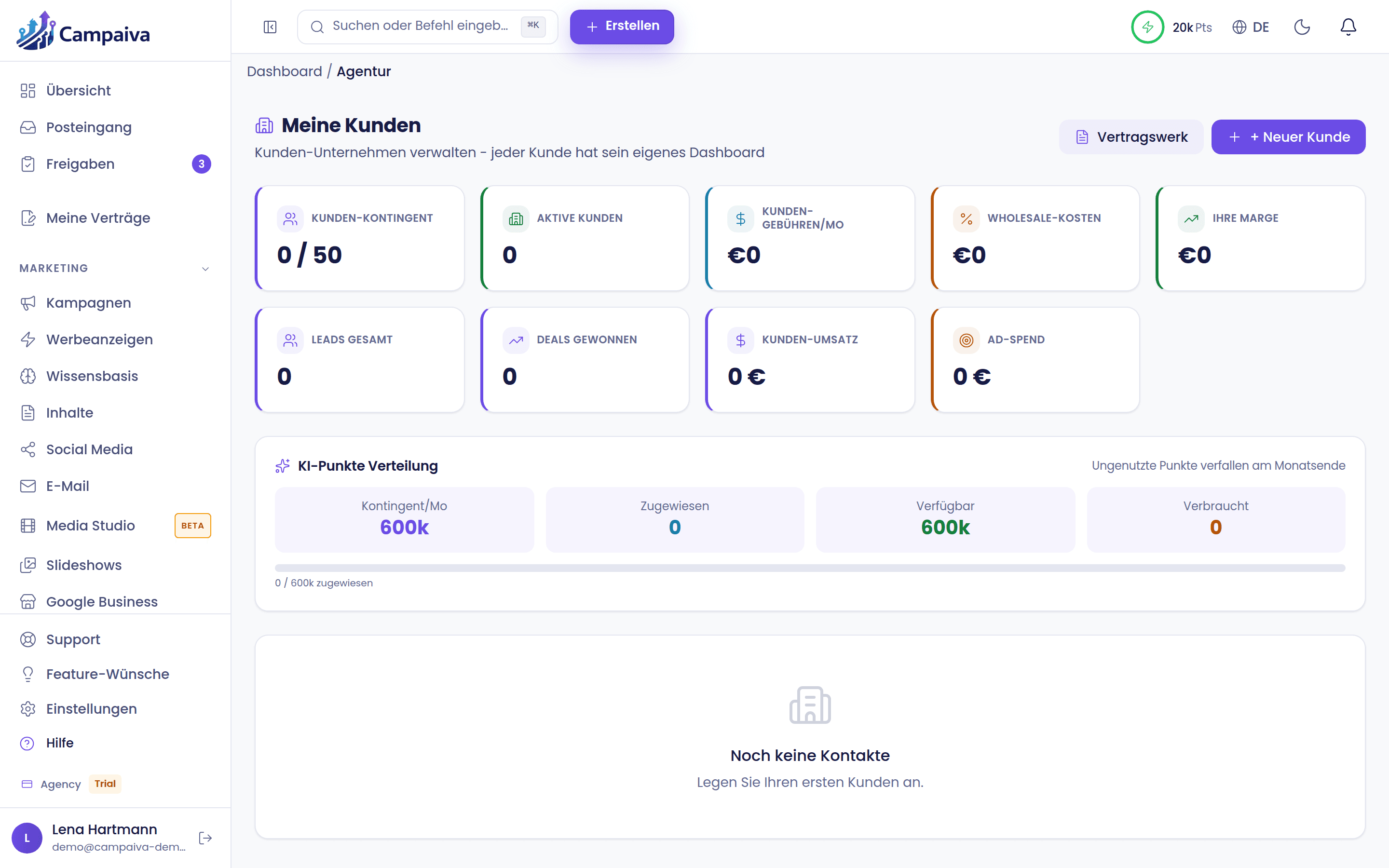Open Meine Verträge
This screenshot has height=868, width=1389.
[115, 218]
